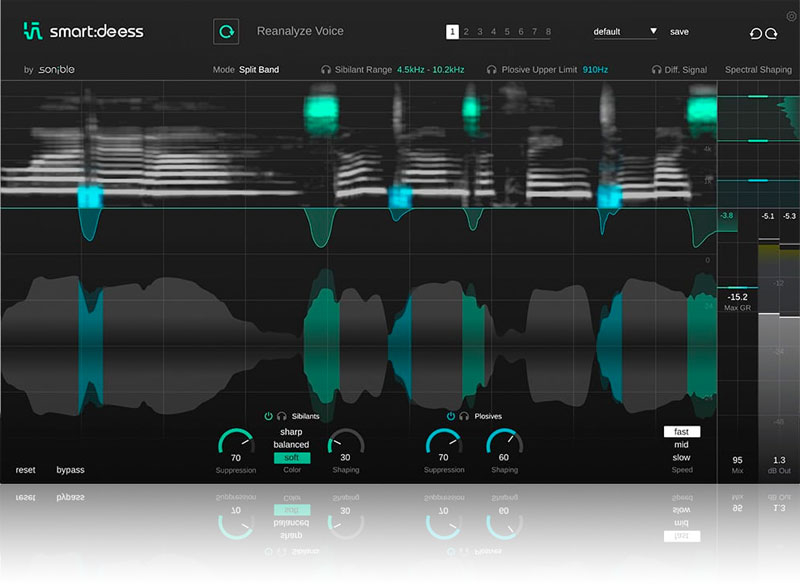Switch to state slot 2
Viewport: 800px width, 584px height.
click(x=466, y=32)
